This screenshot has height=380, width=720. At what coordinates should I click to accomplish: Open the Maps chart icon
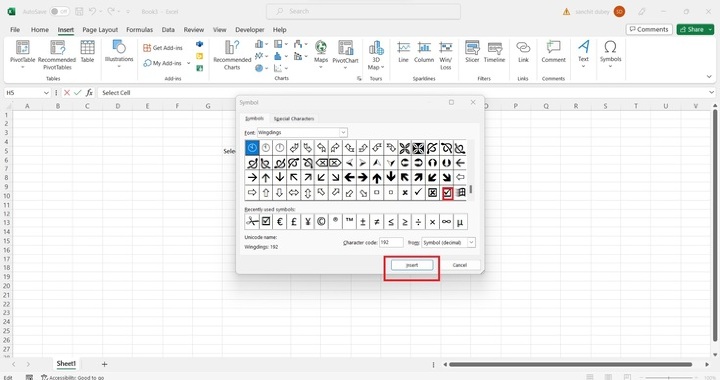pos(321,54)
